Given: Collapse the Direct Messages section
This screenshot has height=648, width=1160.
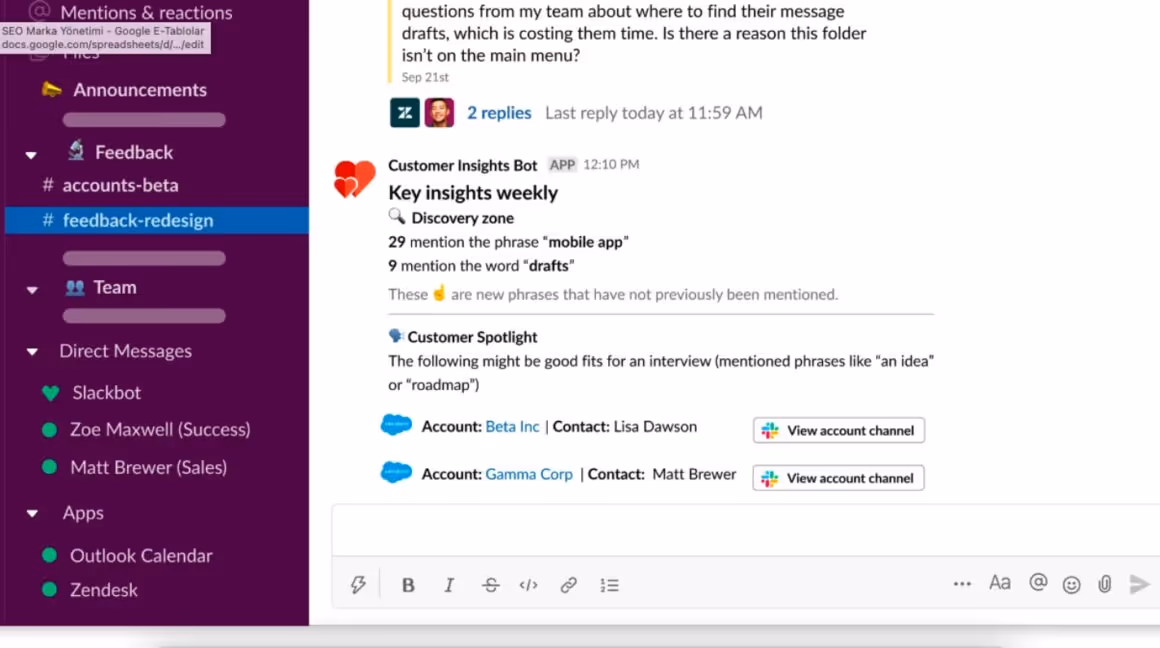Looking at the screenshot, I should coord(32,351).
